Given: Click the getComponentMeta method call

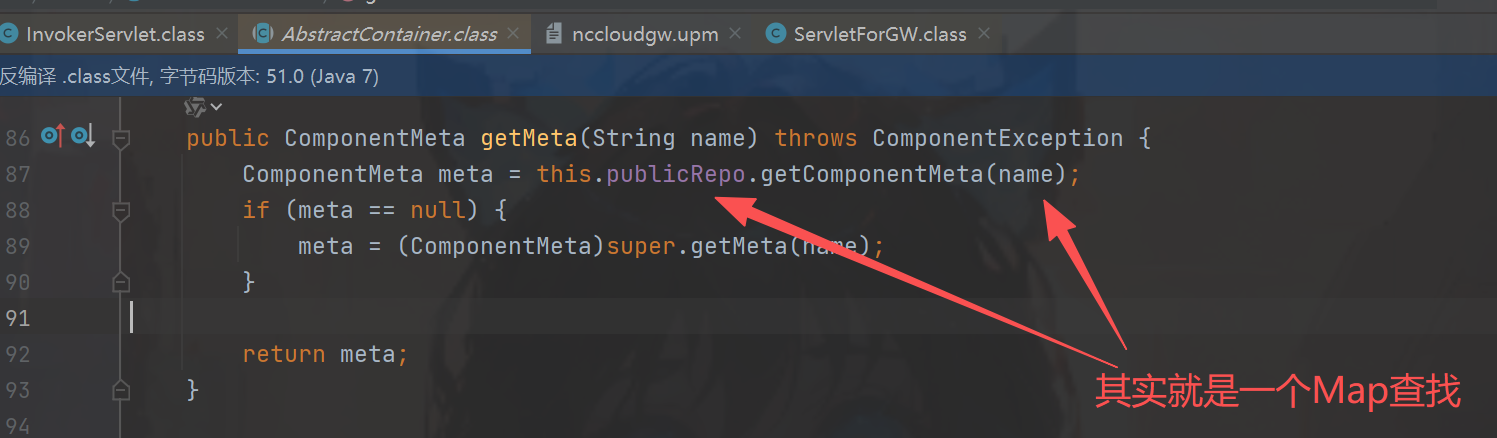Looking at the screenshot, I should click(872, 174).
